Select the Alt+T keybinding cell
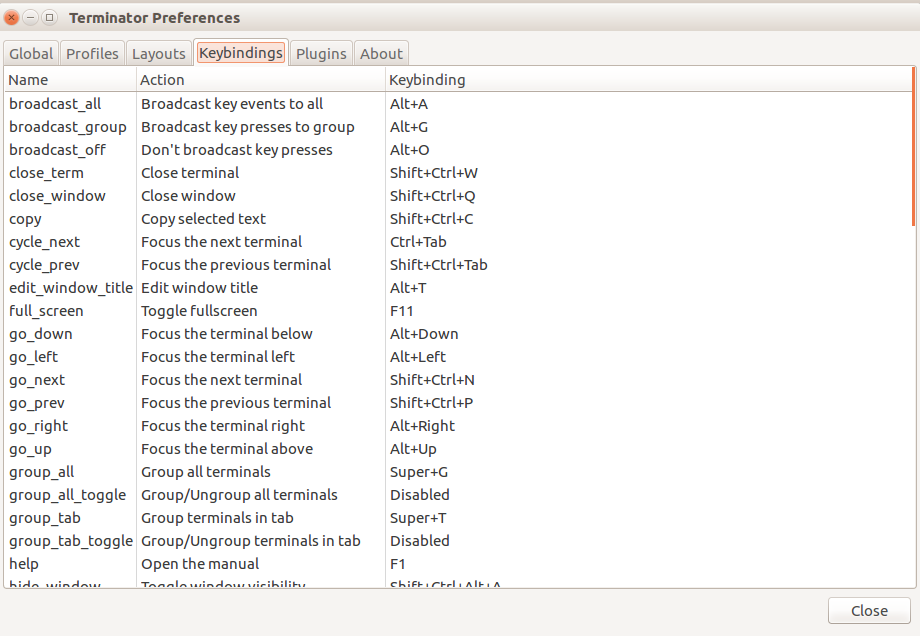The height and width of the screenshot is (636, 920). click(408, 288)
